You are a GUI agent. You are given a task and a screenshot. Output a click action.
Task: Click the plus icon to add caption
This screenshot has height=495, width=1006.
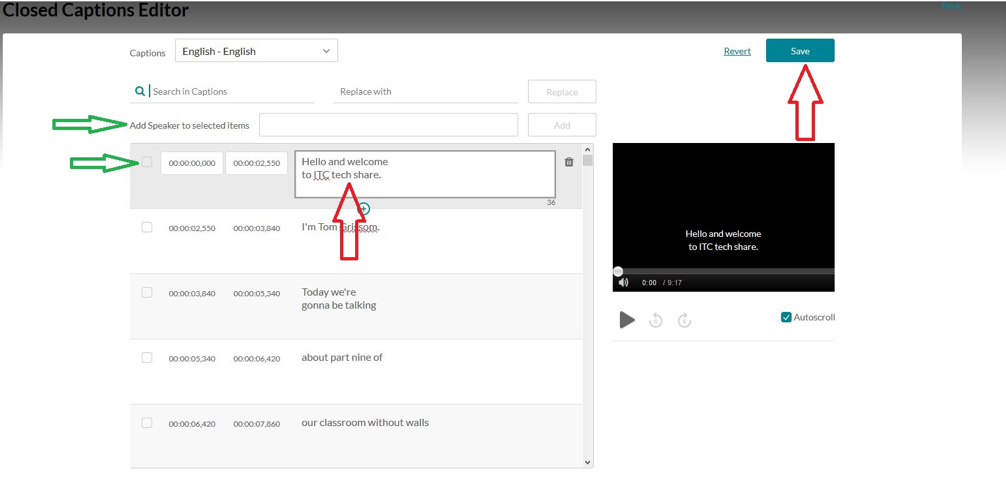point(364,209)
